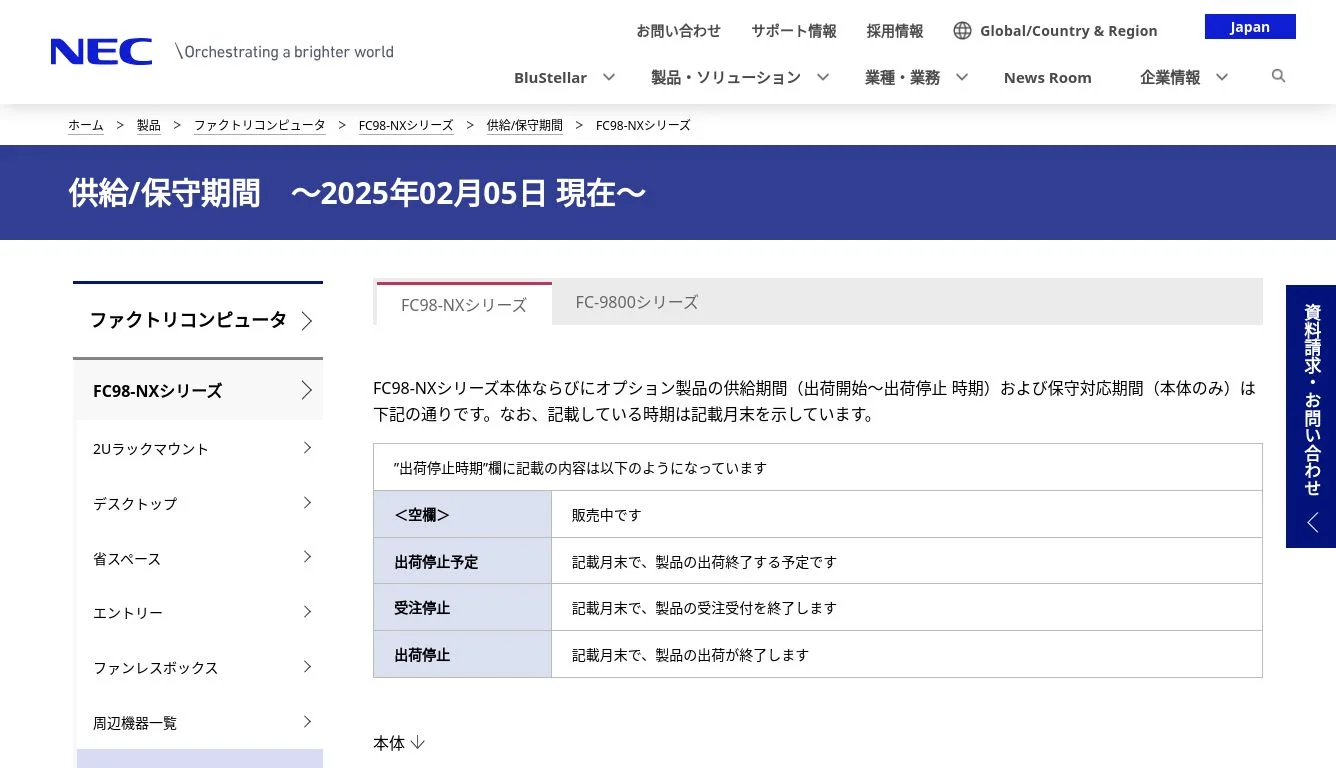Click the chevron beside 省スペース
The width and height of the screenshot is (1336, 768).
pos(308,557)
